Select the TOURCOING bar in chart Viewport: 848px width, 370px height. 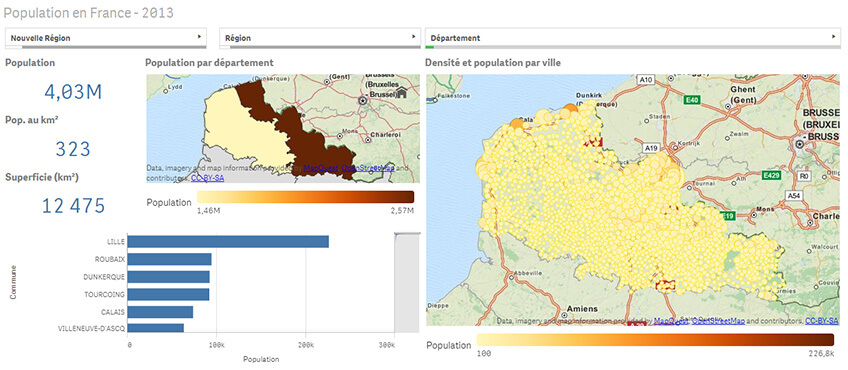point(169,294)
